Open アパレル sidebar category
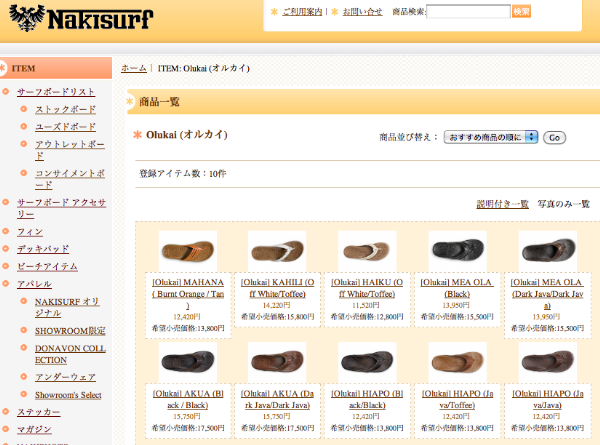 point(34,284)
